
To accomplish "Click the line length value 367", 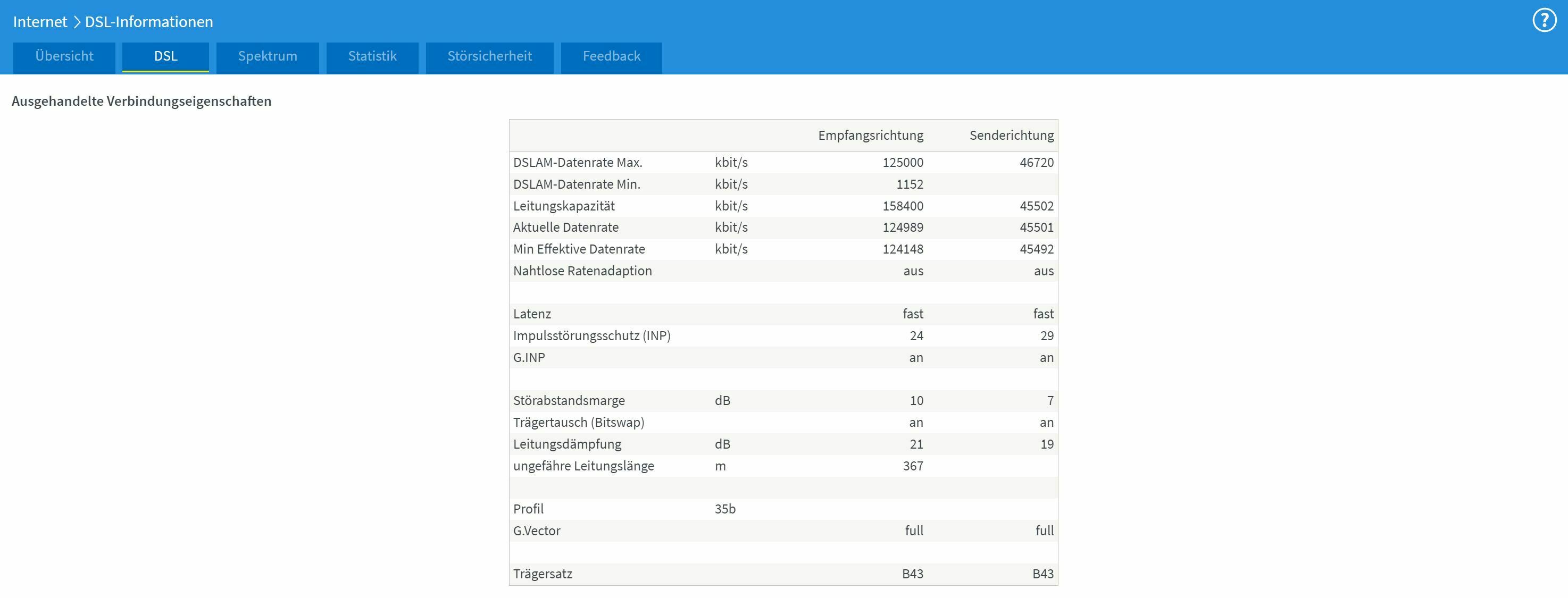I will pos(913,466).
